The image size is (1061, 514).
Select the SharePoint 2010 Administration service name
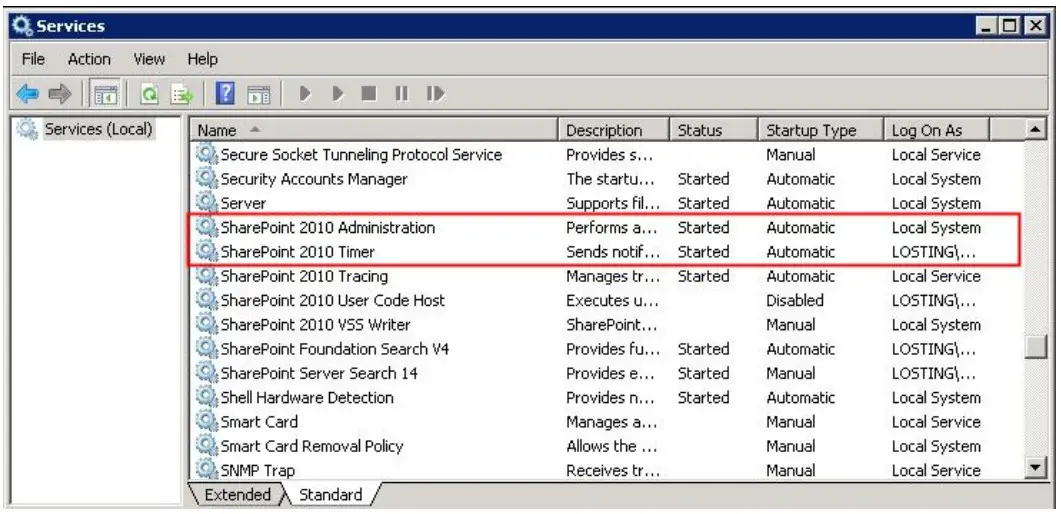point(328,227)
